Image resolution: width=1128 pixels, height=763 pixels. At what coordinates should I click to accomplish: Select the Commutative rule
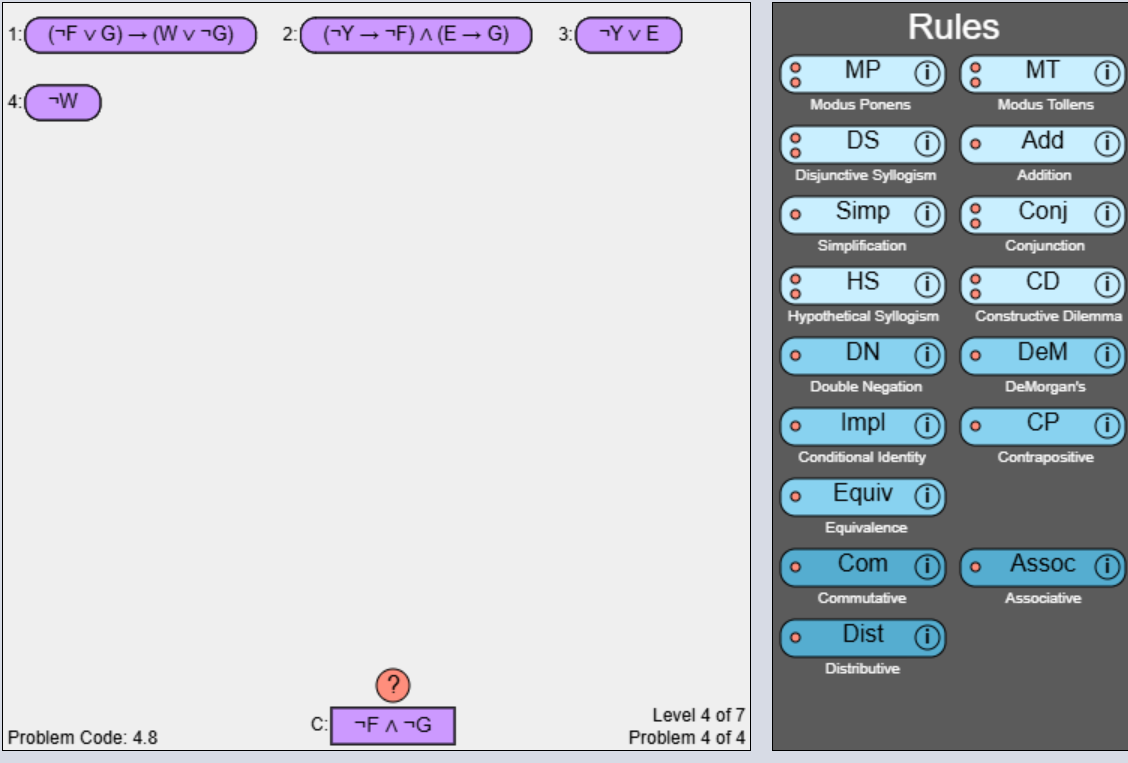(857, 564)
